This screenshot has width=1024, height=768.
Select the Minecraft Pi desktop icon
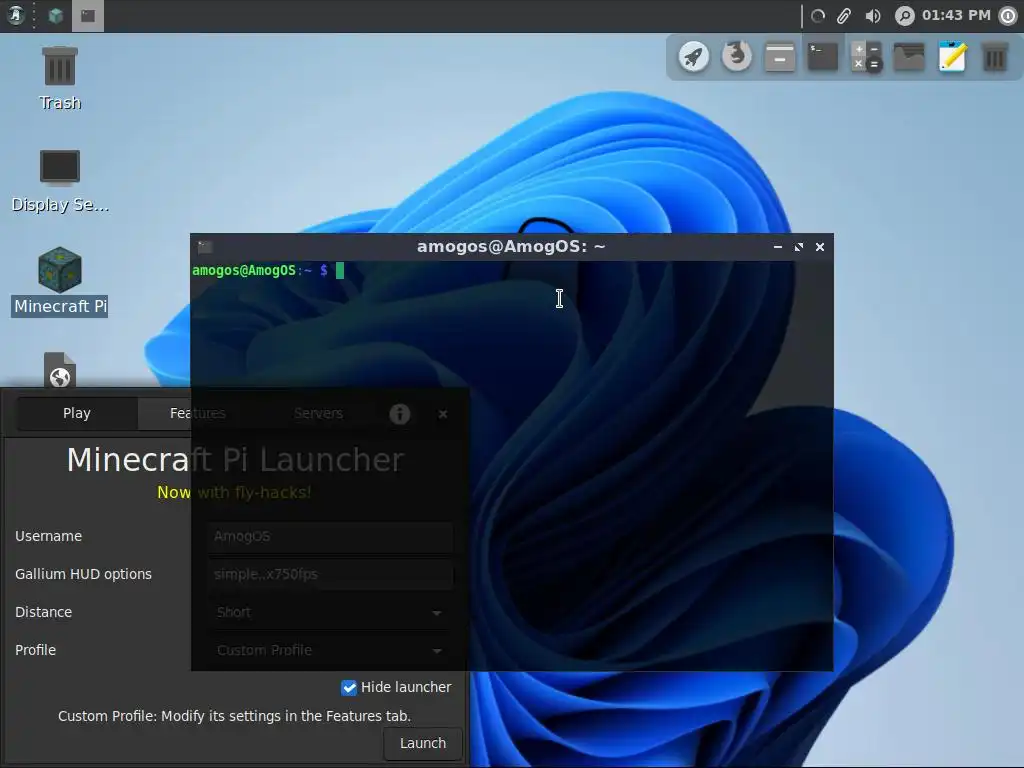(x=59, y=281)
